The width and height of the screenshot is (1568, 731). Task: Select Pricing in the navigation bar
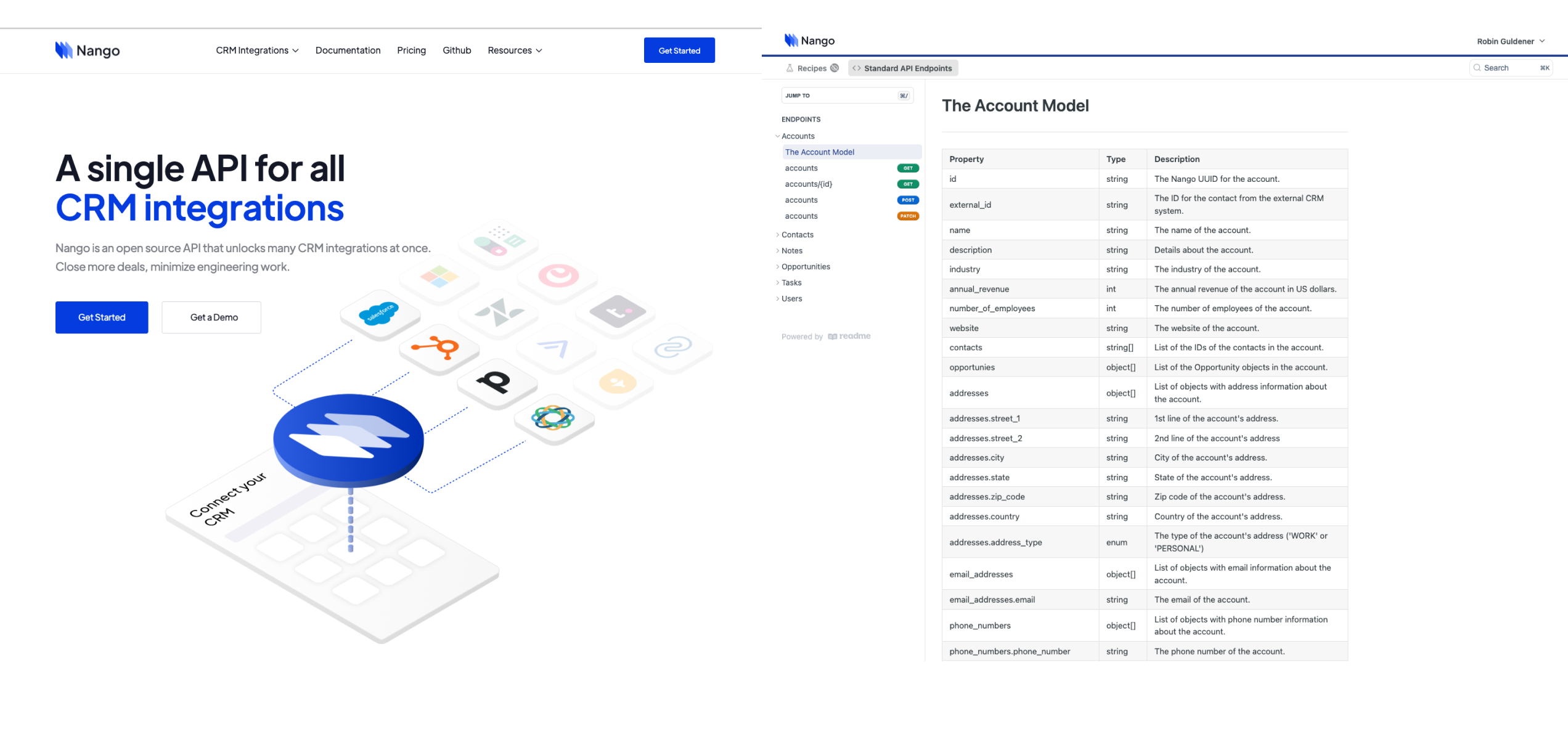click(x=411, y=50)
